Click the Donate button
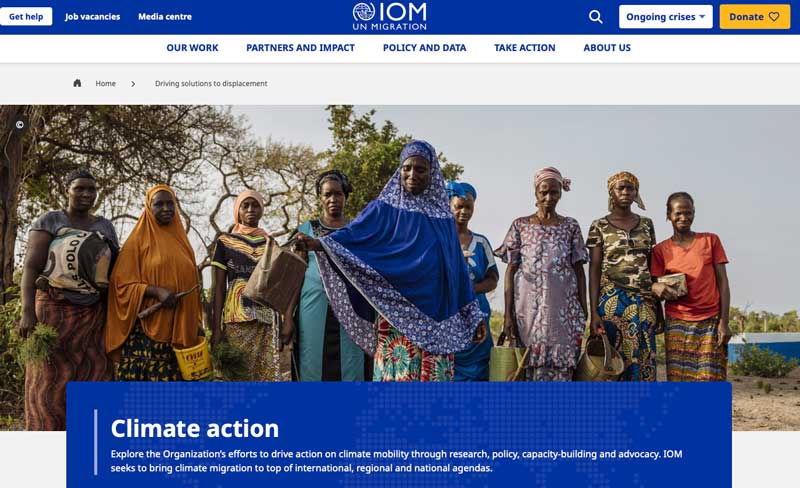800x488 pixels. coord(755,17)
